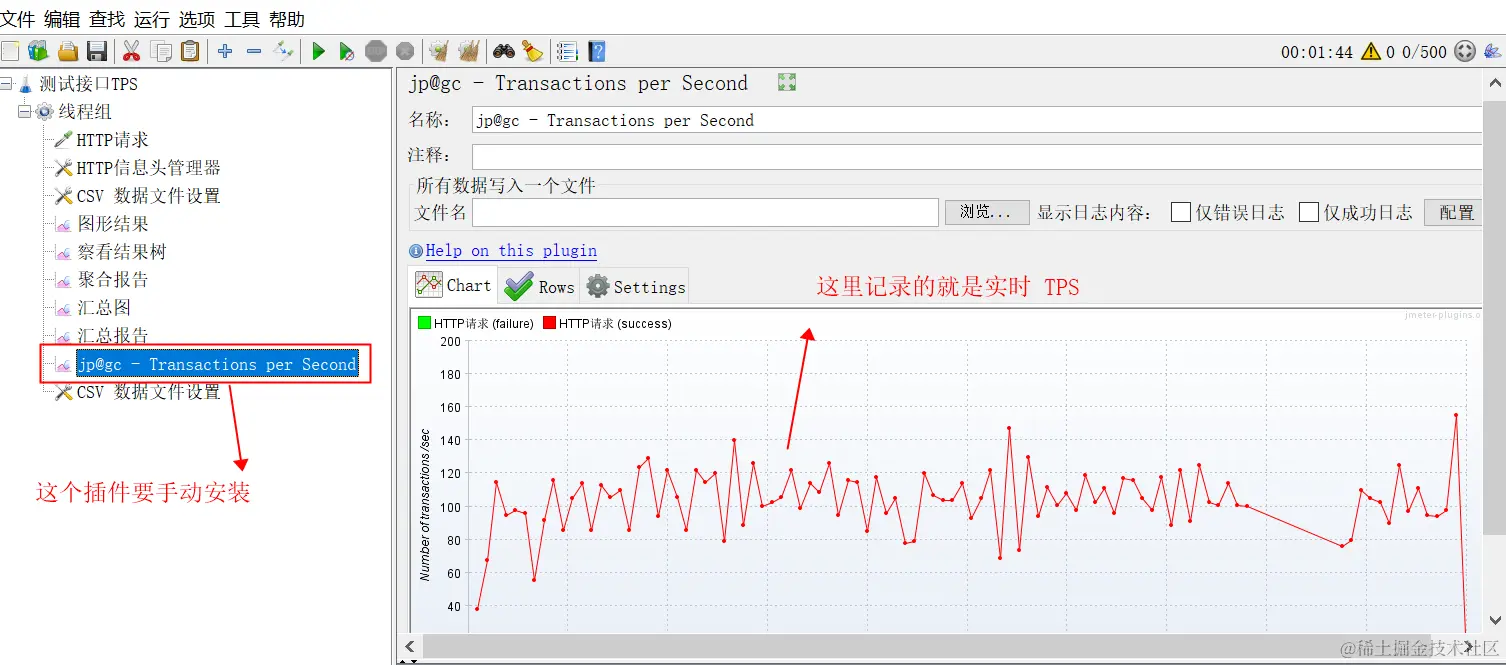
Task: Open the 查找 menu
Action: click(x=107, y=19)
